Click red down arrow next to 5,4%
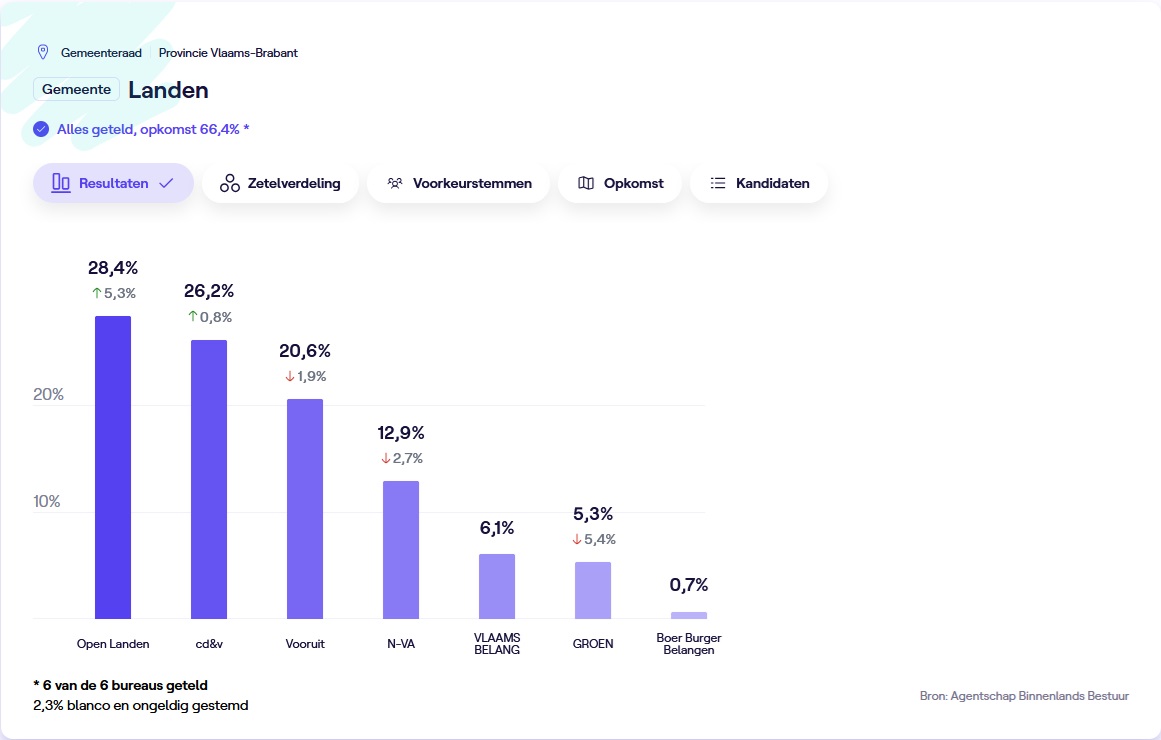The height and width of the screenshot is (740, 1161). point(577,539)
